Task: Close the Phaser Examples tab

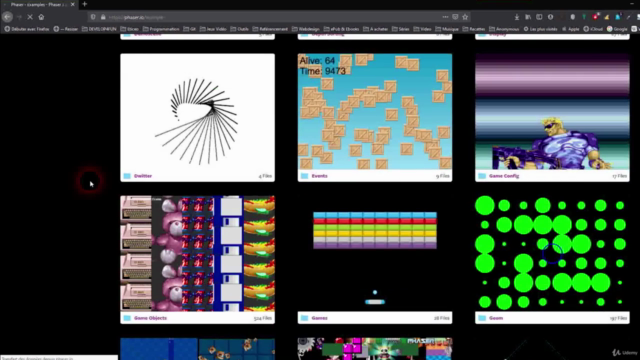Action: pyautogui.click(x=73, y=4)
